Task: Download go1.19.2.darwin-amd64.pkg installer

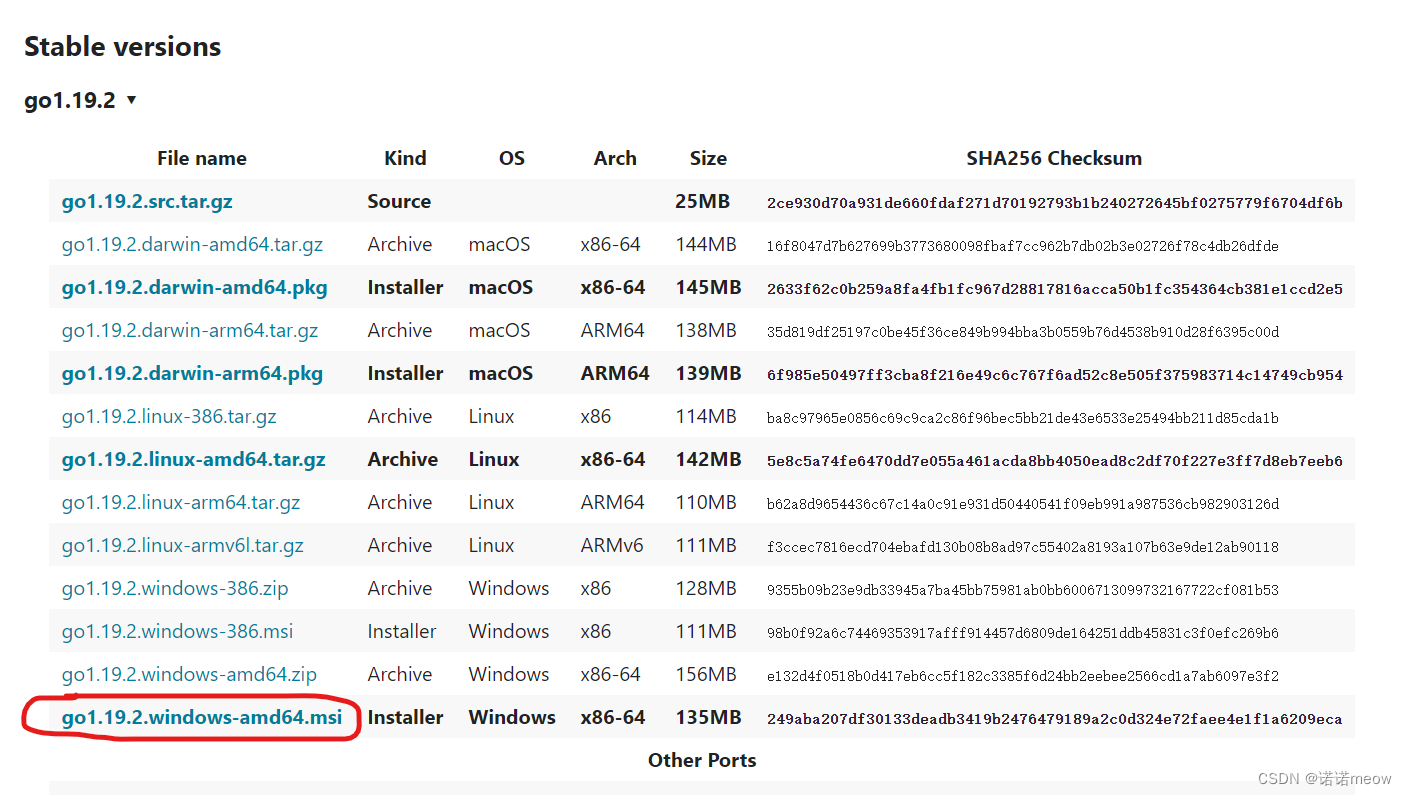Action: coord(194,287)
